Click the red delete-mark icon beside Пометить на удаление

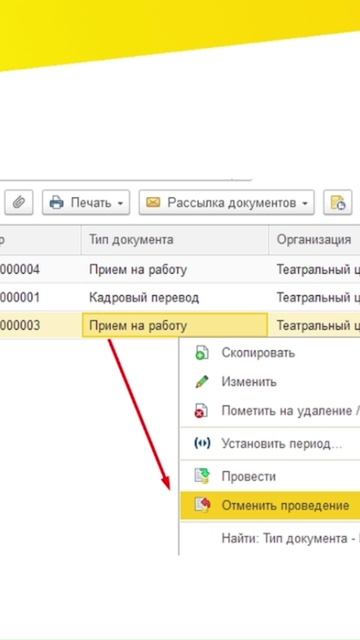202,411
